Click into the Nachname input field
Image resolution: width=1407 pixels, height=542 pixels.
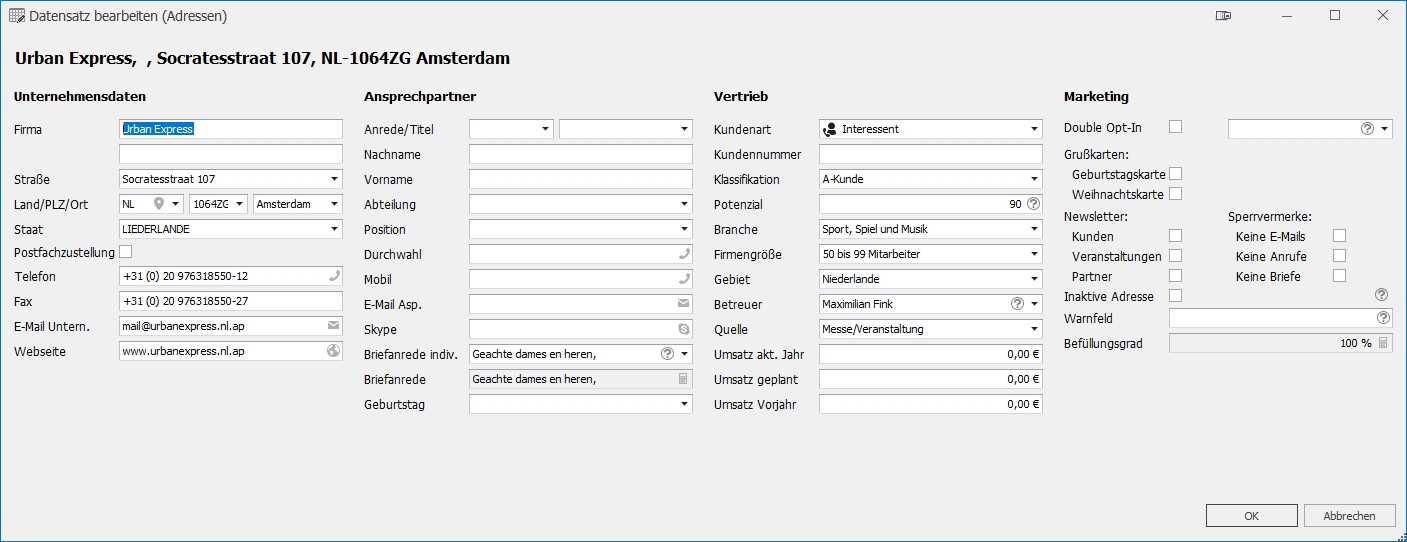[580, 154]
